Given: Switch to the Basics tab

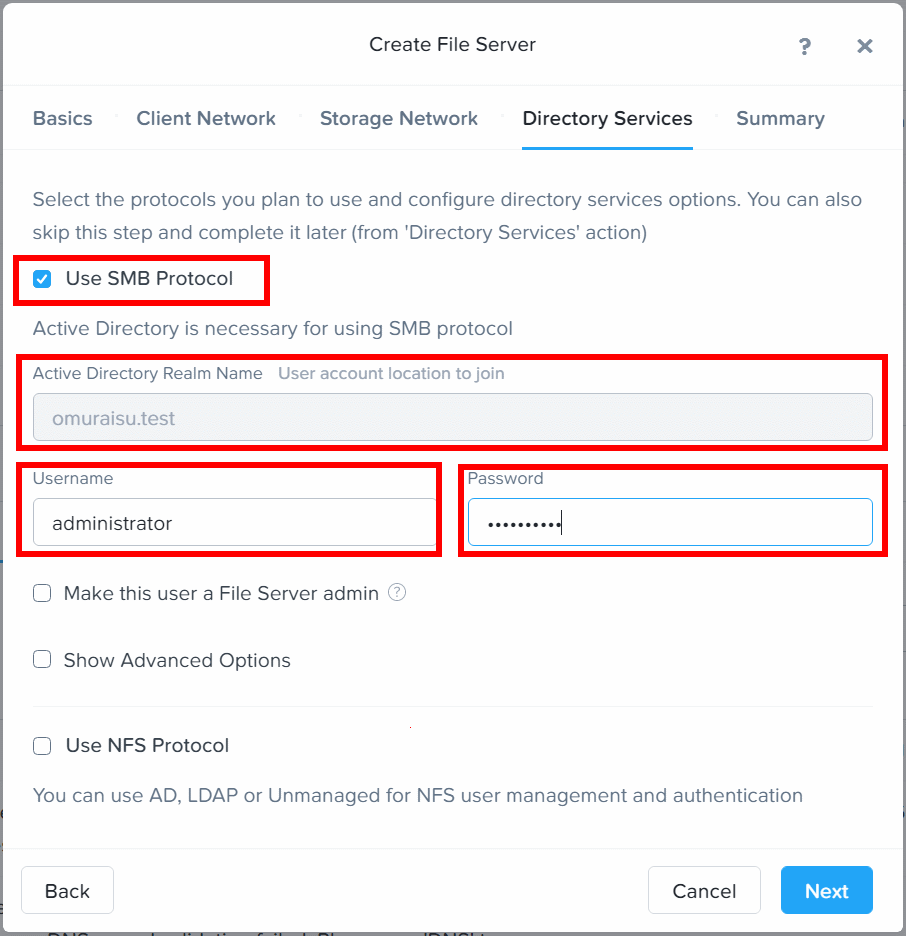Looking at the screenshot, I should pos(63,118).
